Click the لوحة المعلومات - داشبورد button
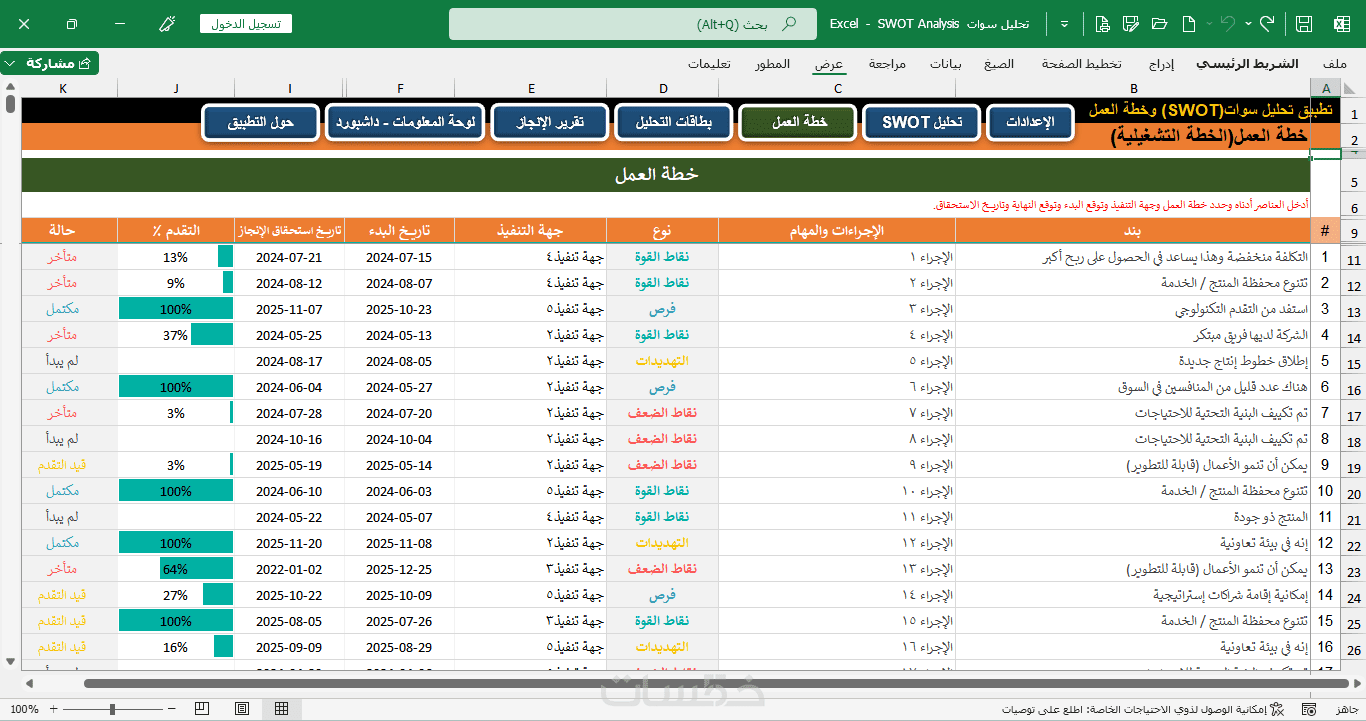Screen dimensions: 1366x721 [x=406, y=122]
